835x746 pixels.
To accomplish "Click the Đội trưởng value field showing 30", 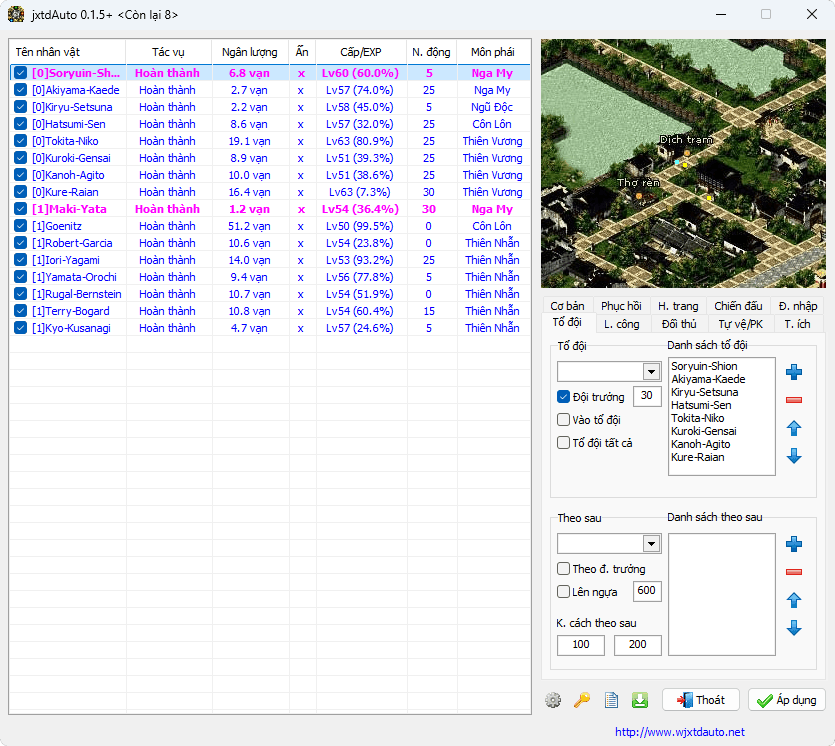I will (x=647, y=397).
